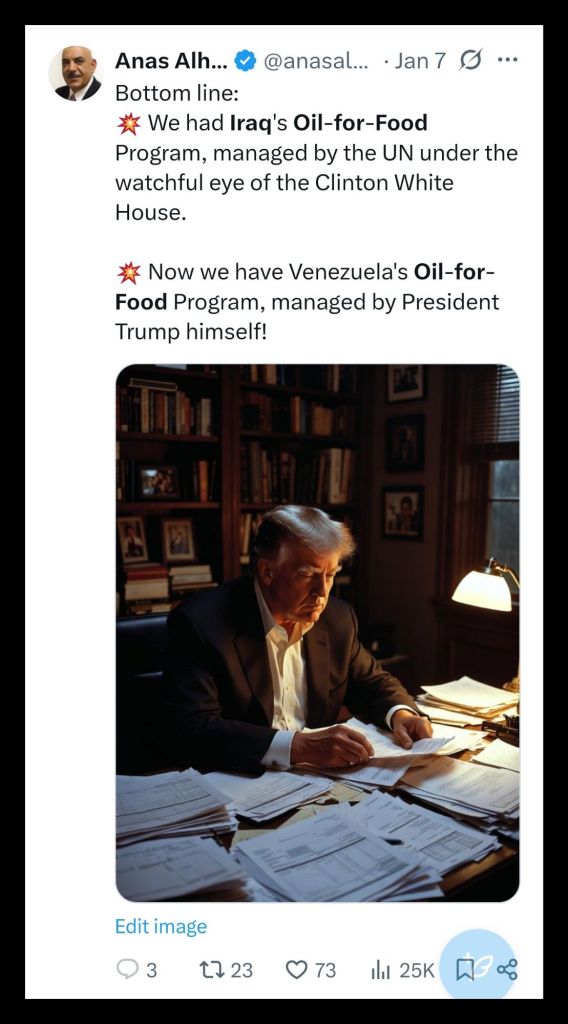Tap the repost arrows icon
Viewport: 568px width, 1024px height.
[x=210, y=969]
